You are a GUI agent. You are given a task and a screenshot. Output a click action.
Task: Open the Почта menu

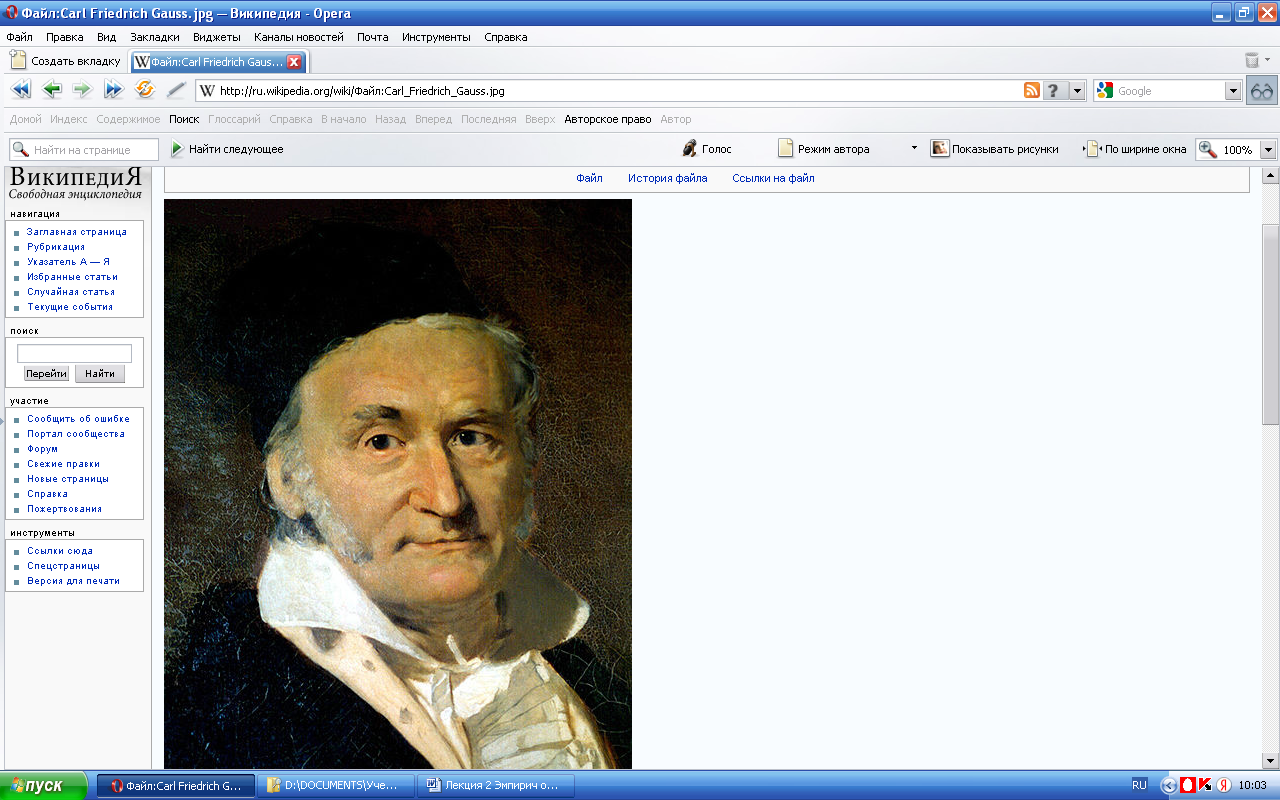click(373, 37)
